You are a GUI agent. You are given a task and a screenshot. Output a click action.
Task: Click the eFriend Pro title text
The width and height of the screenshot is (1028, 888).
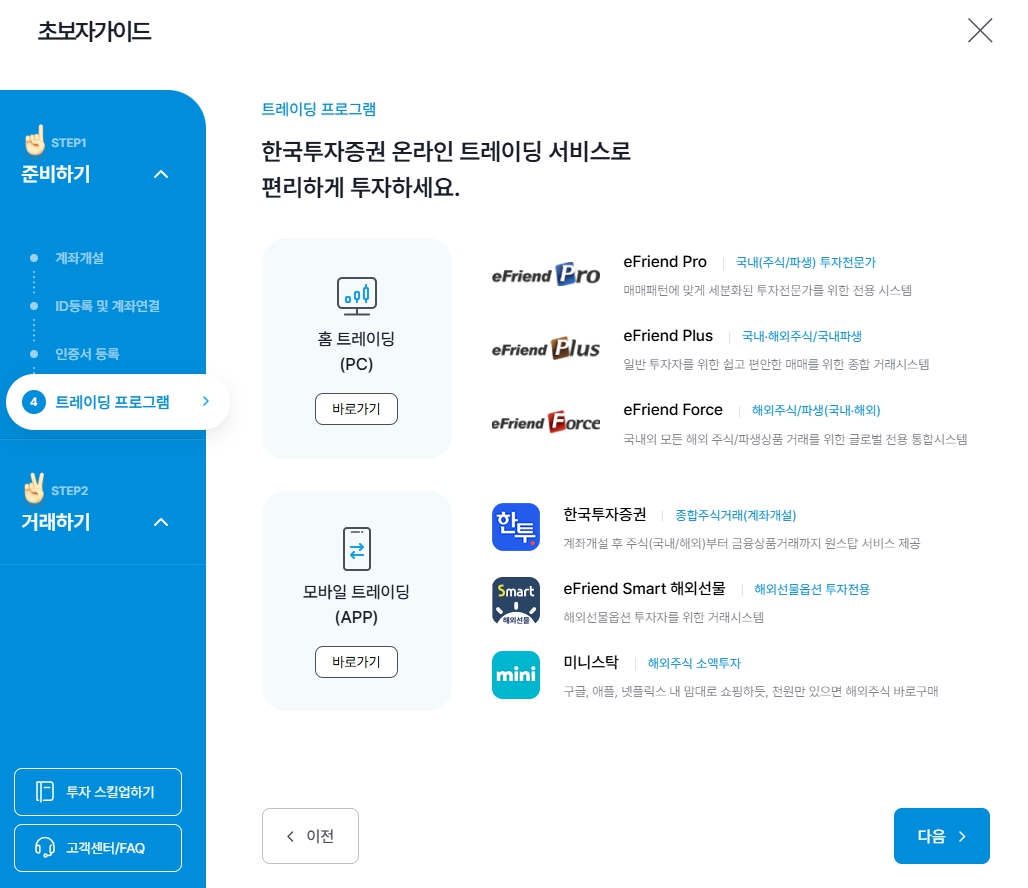pos(665,262)
